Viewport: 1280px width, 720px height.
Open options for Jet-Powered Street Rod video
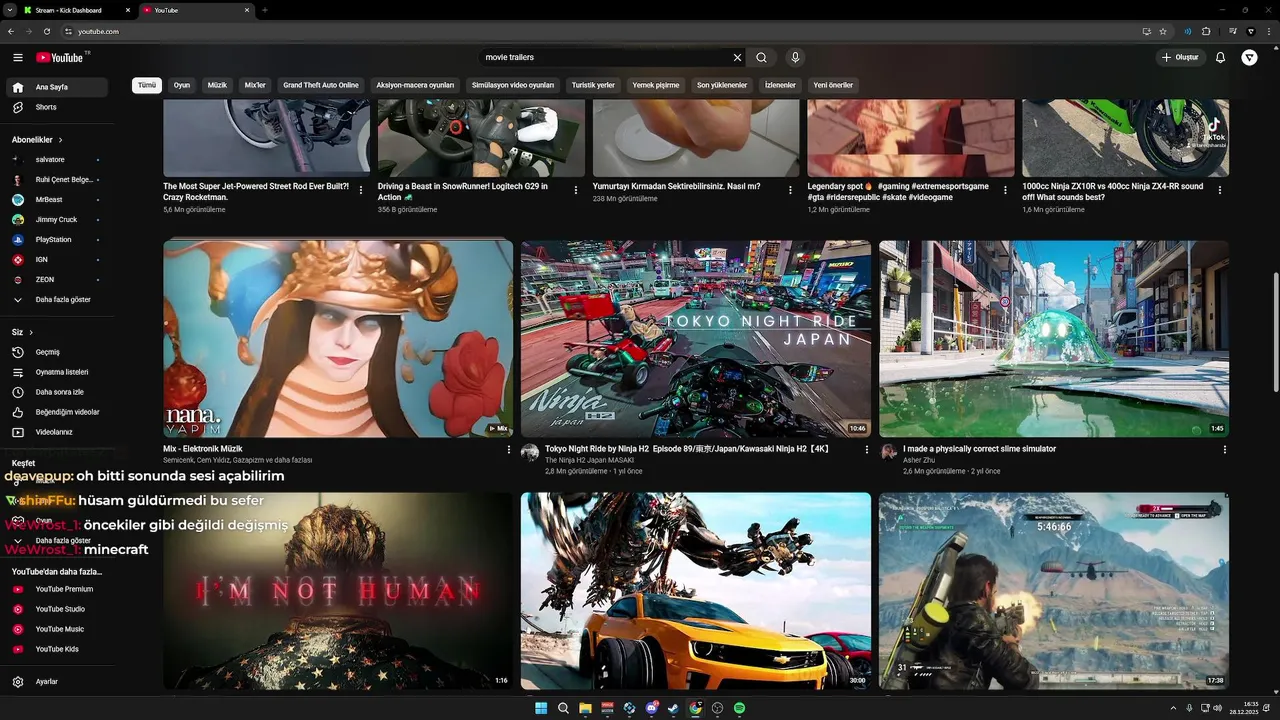361,190
